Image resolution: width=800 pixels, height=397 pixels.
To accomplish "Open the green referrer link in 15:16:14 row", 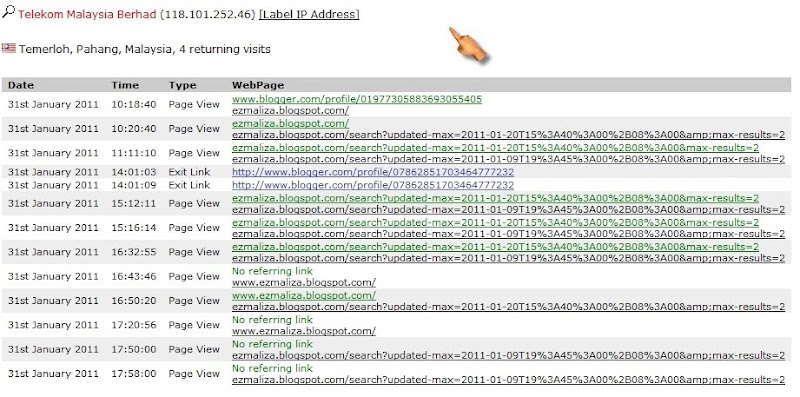I will point(495,222).
